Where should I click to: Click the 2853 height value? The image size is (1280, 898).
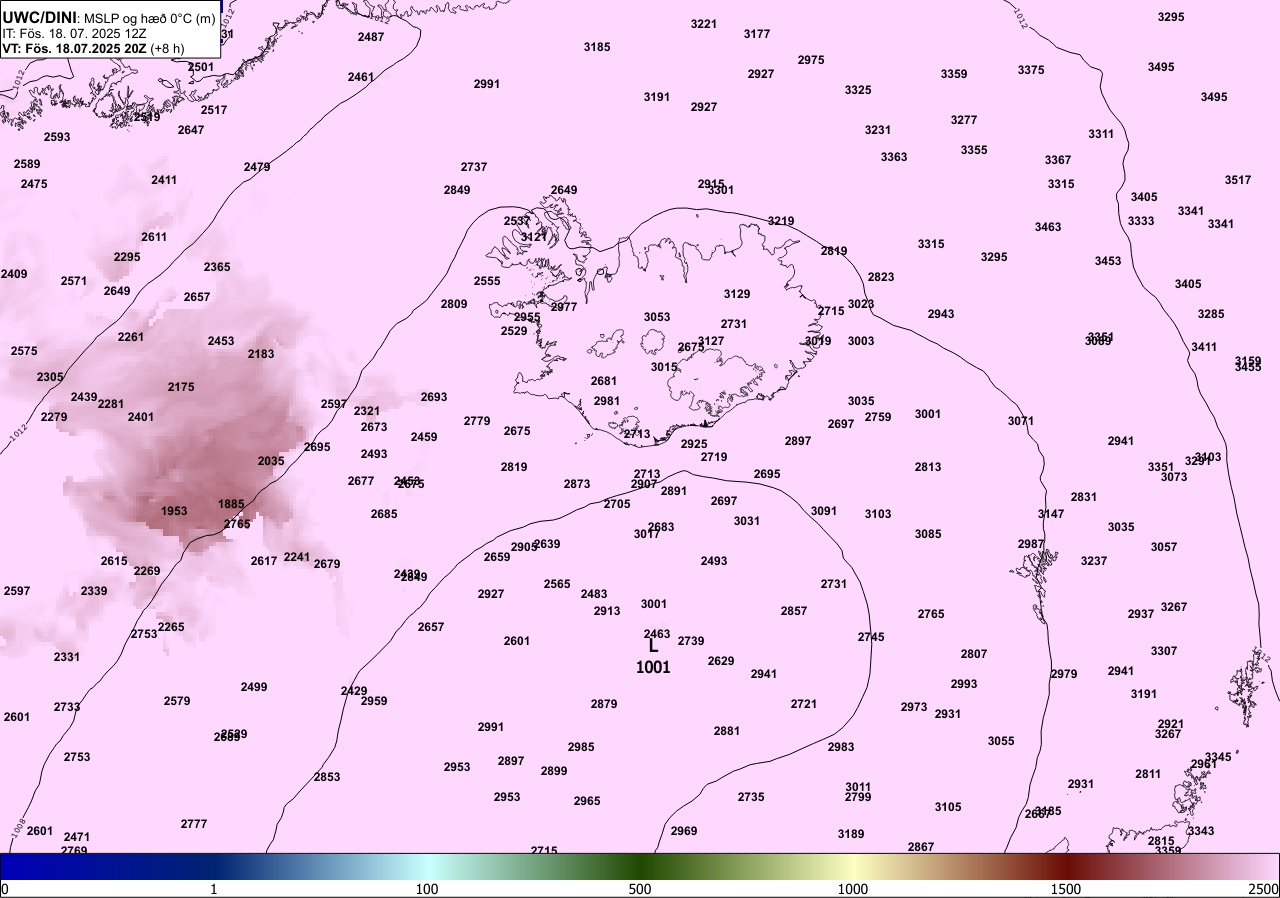coord(327,777)
